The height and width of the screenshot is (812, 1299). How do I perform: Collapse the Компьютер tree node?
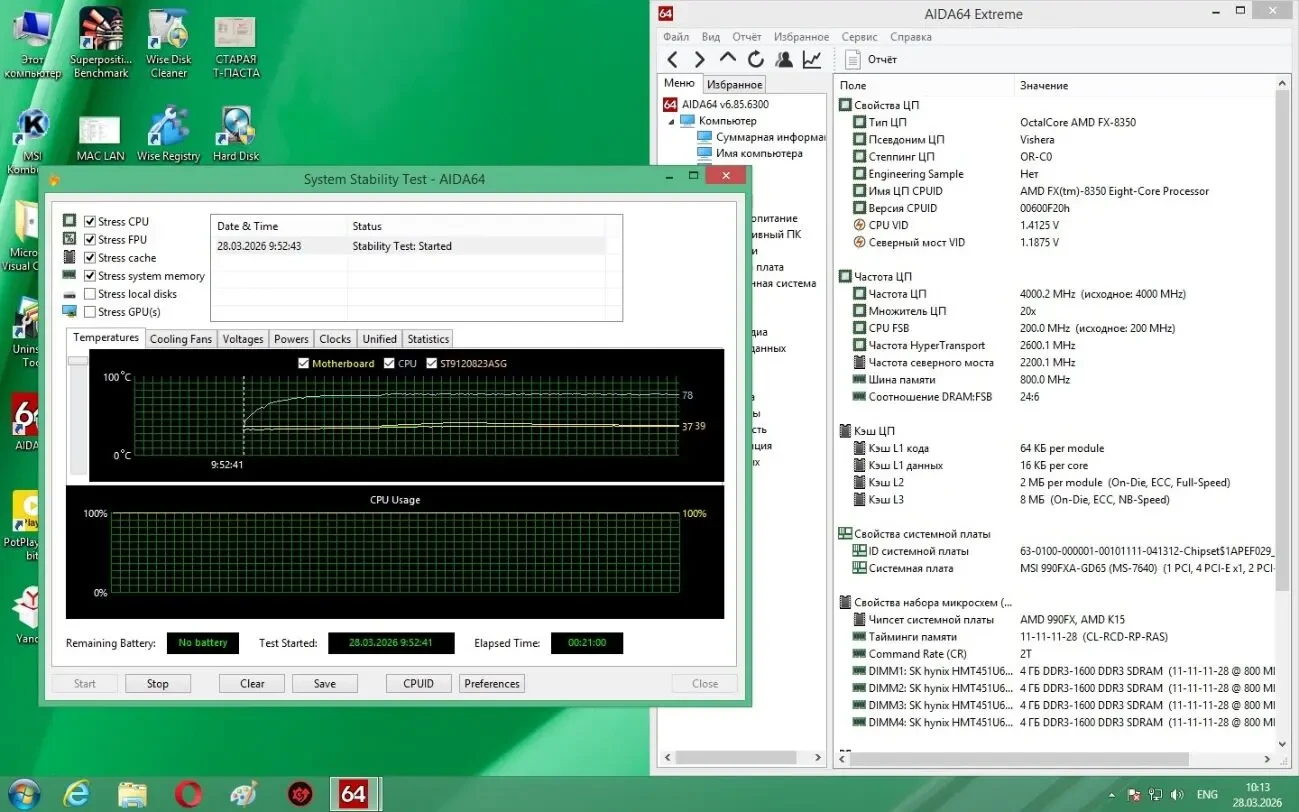point(672,120)
